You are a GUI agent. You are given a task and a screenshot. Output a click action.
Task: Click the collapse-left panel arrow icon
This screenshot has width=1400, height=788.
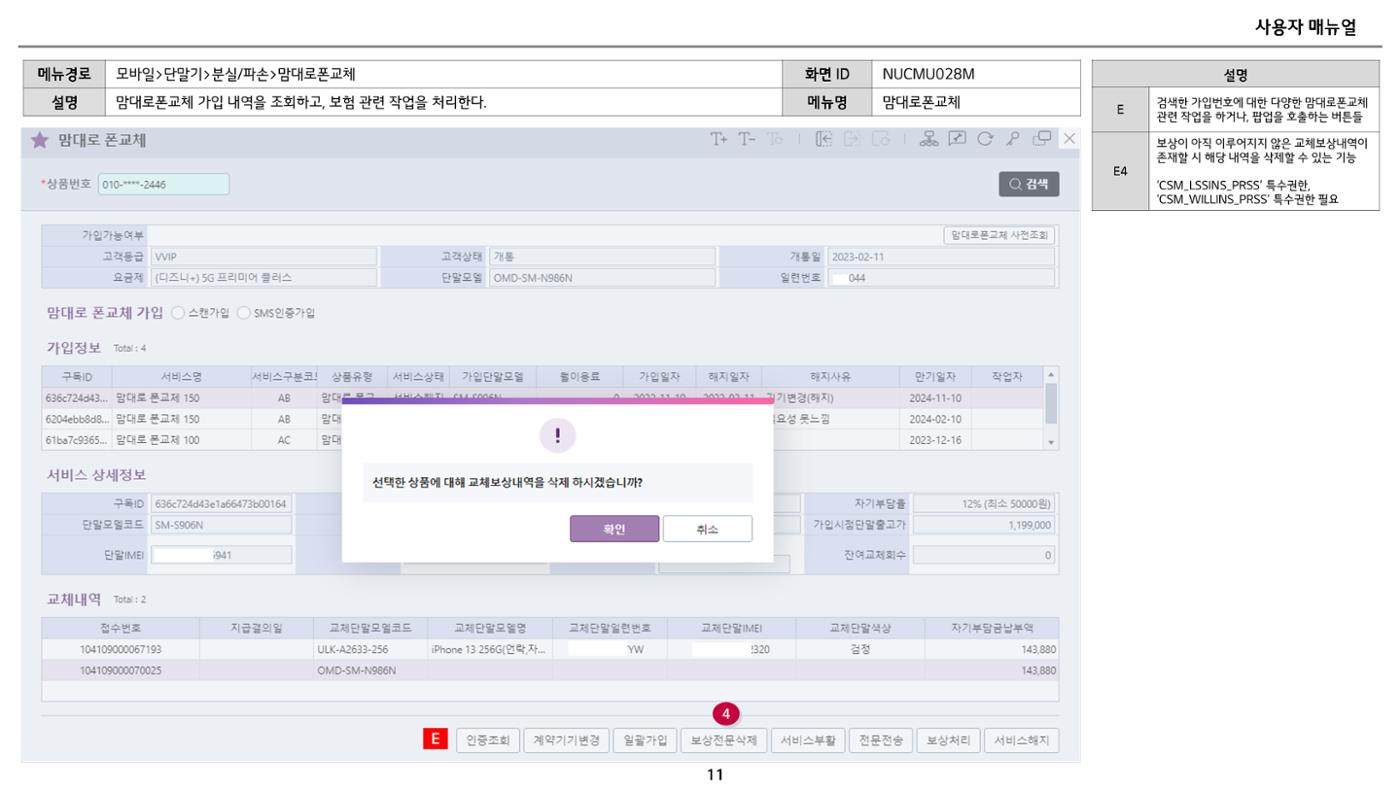click(825, 140)
